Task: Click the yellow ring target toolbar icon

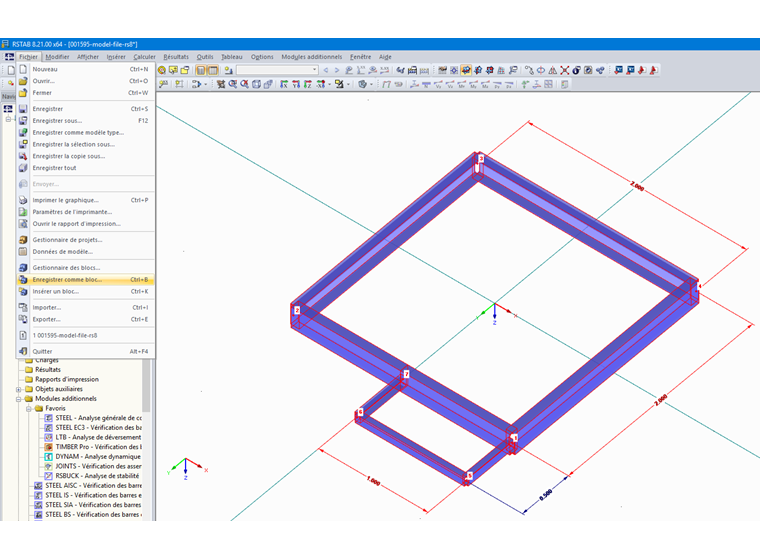Action: click(162, 70)
